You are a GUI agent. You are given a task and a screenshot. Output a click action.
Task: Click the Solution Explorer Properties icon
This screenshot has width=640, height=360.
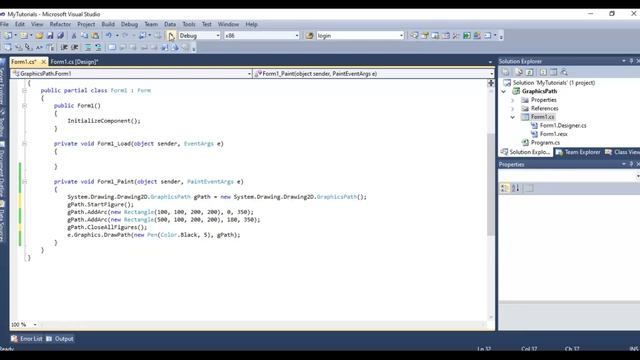[505, 72]
